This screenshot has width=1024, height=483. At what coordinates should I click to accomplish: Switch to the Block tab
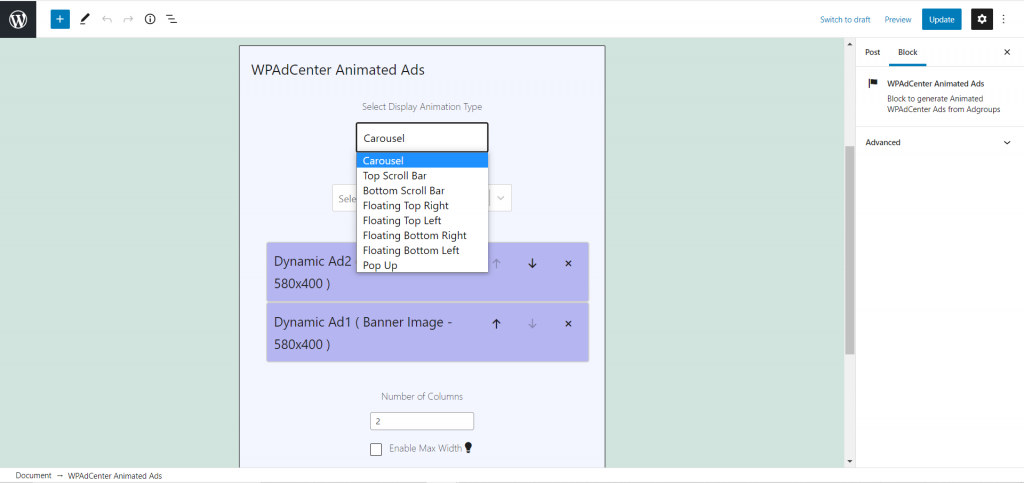[908, 52]
